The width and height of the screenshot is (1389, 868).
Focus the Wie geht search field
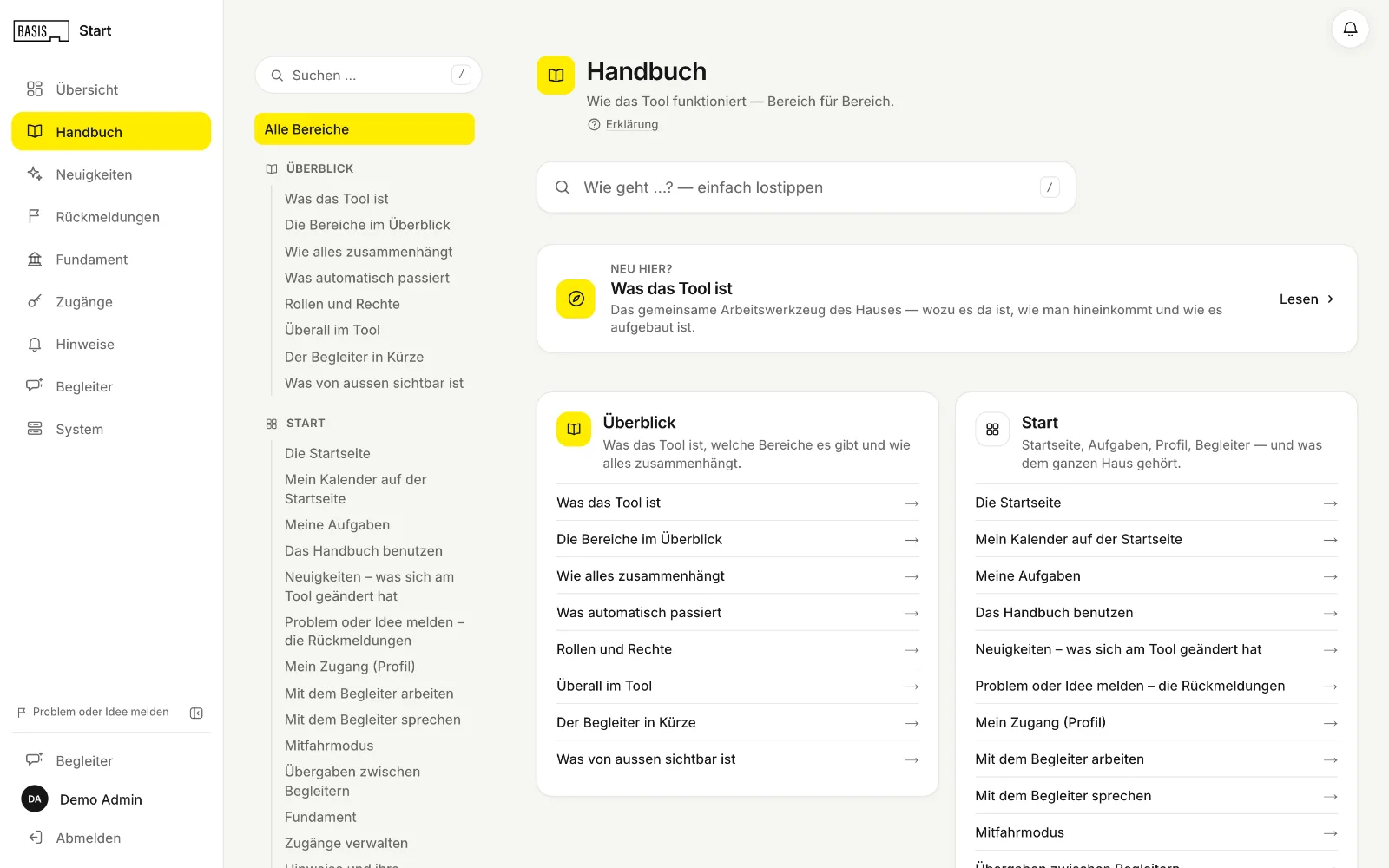click(x=806, y=187)
